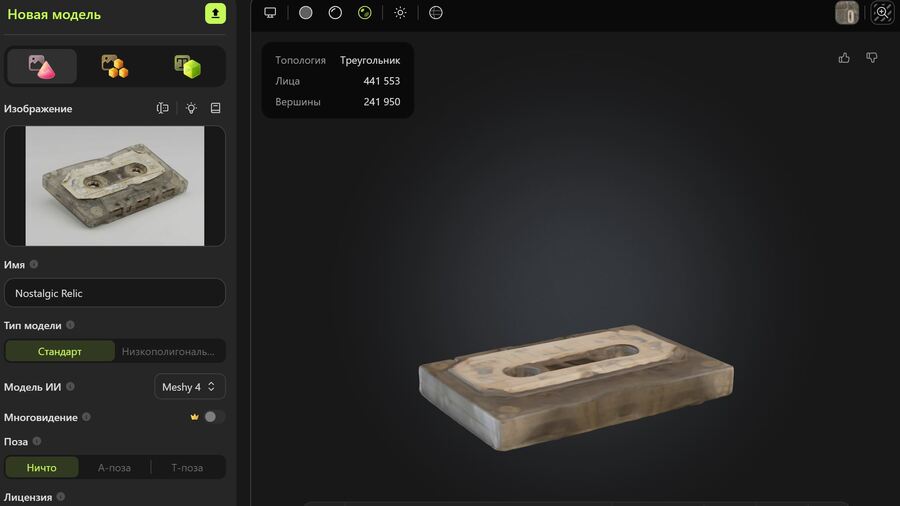Image resolution: width=900 pixels, height=506 pixels.
Task: Select the outlined sphere shading mode
Action: pos(335,13)
